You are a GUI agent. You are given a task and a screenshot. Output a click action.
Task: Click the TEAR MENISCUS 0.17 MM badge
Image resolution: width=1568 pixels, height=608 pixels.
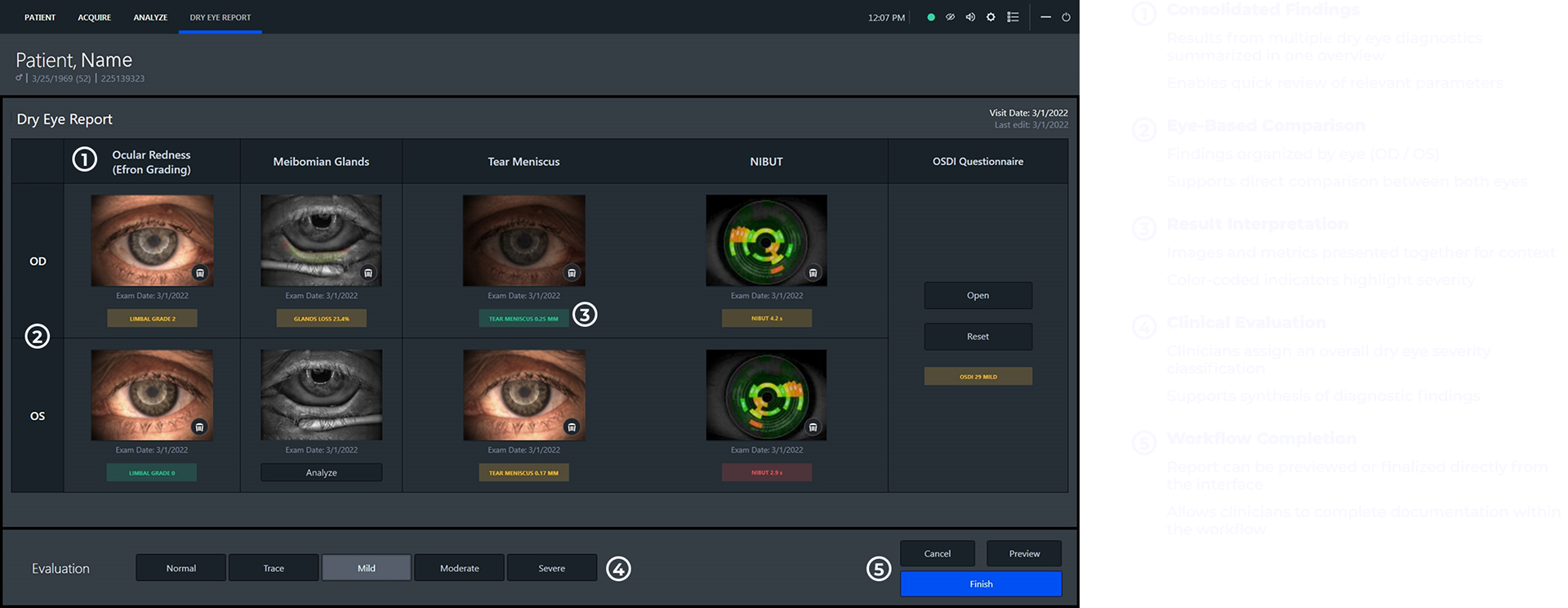click(x=523, y=472)
